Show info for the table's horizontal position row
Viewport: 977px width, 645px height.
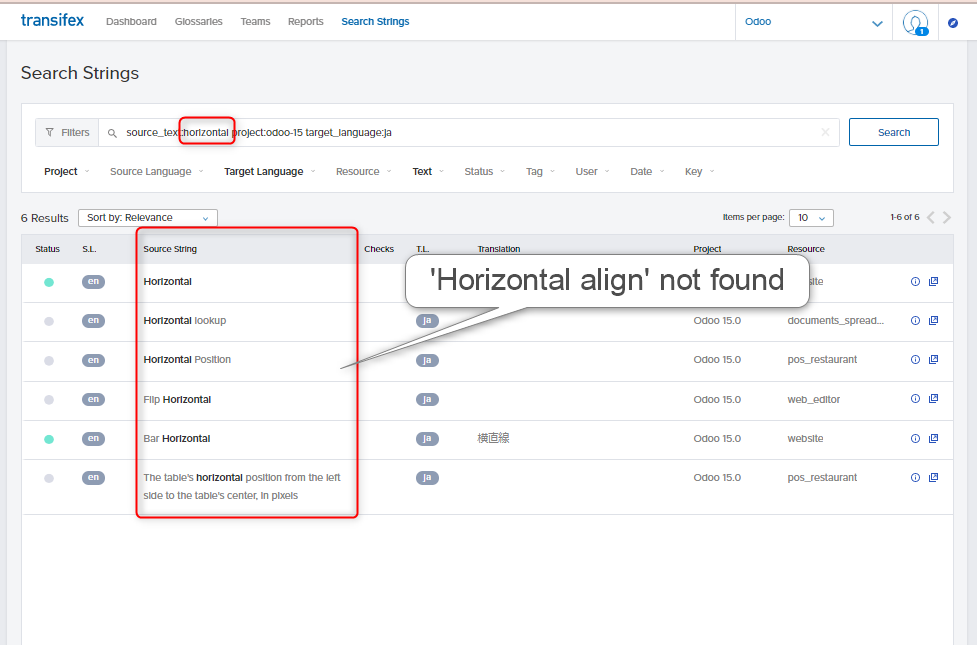point(915,477)
